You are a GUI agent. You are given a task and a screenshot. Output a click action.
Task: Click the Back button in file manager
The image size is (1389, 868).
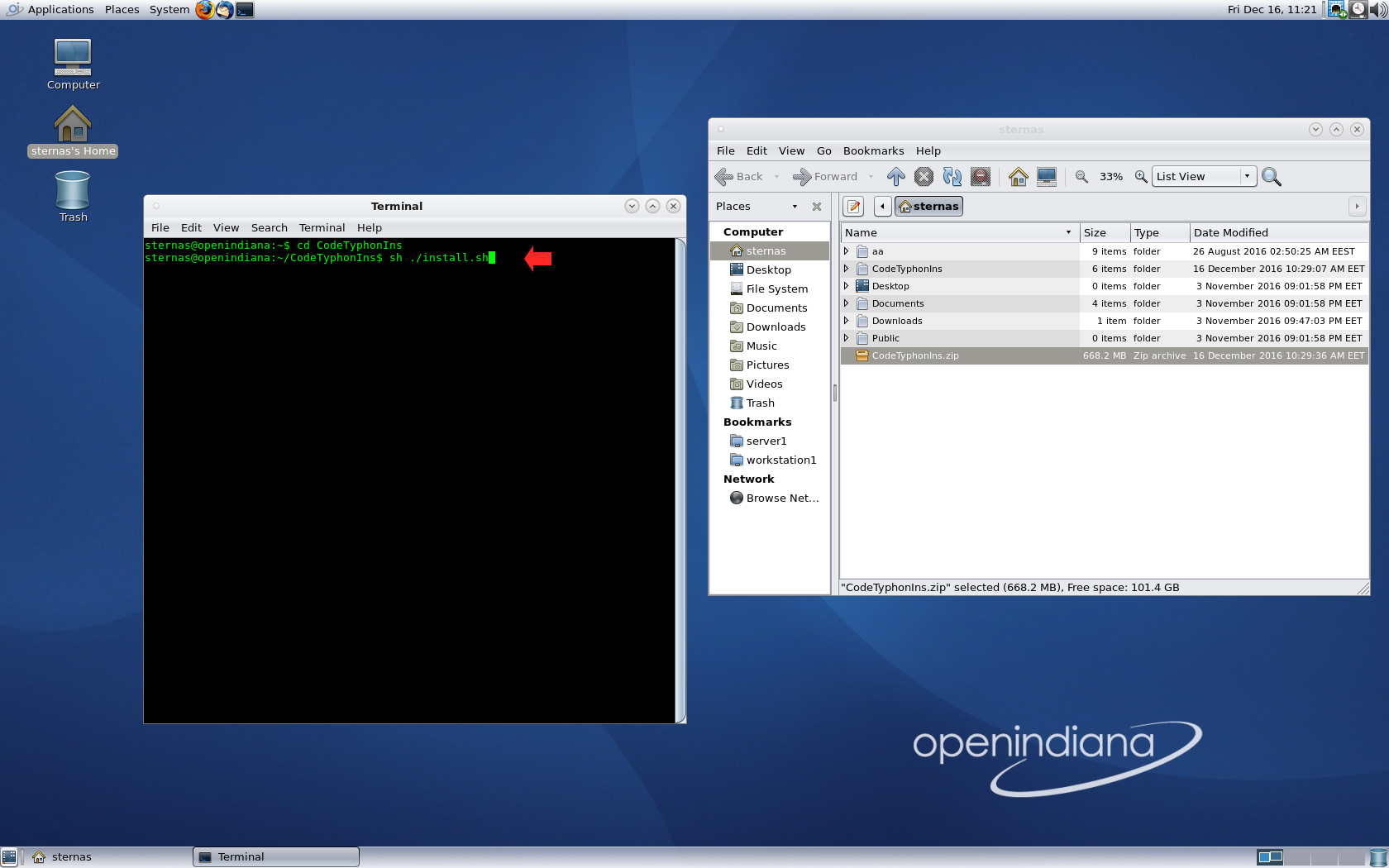pyautogui.click(x=740, y=176)
